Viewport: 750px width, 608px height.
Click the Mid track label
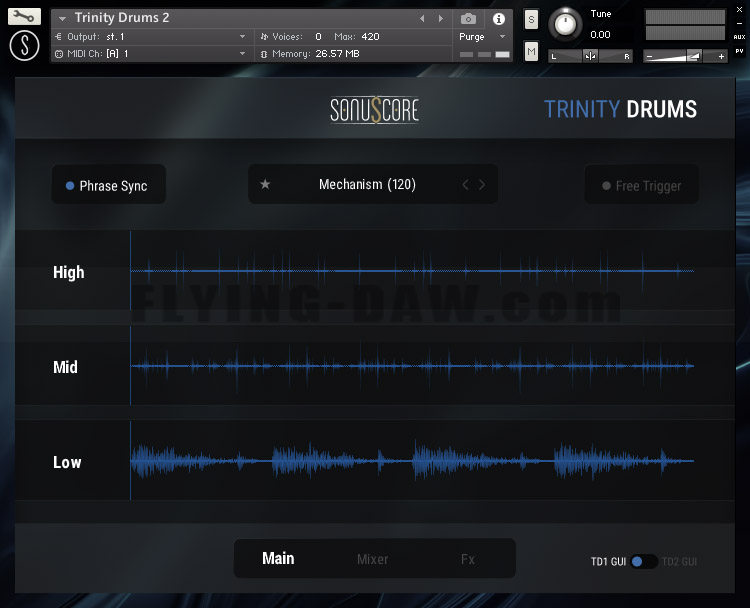pyautogui.click(x=65, y=367)
